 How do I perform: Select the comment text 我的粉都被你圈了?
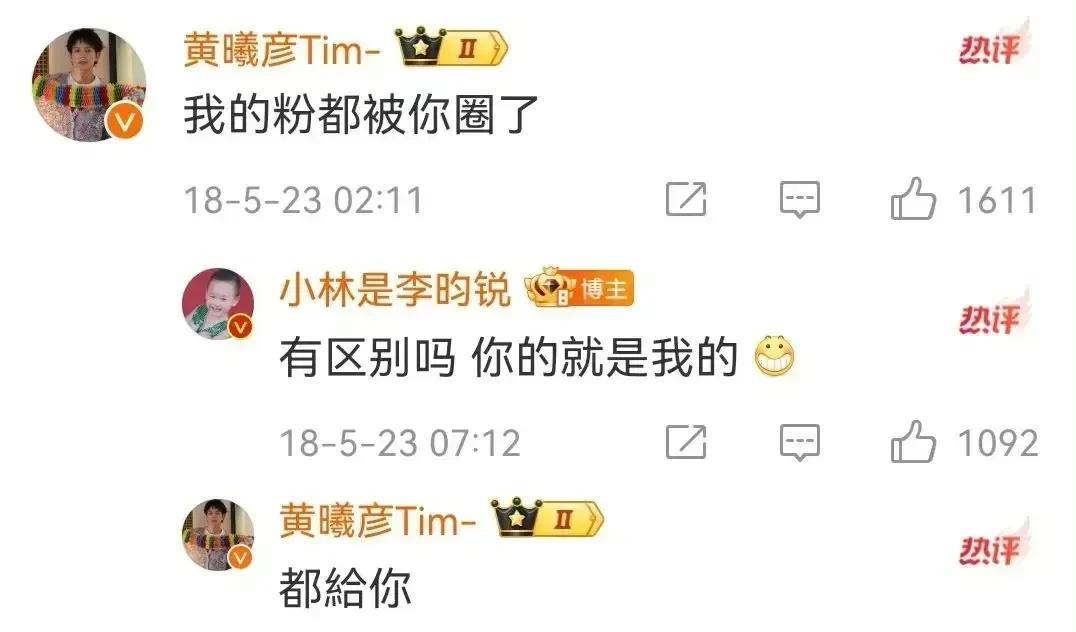click(x=361, y=114)
